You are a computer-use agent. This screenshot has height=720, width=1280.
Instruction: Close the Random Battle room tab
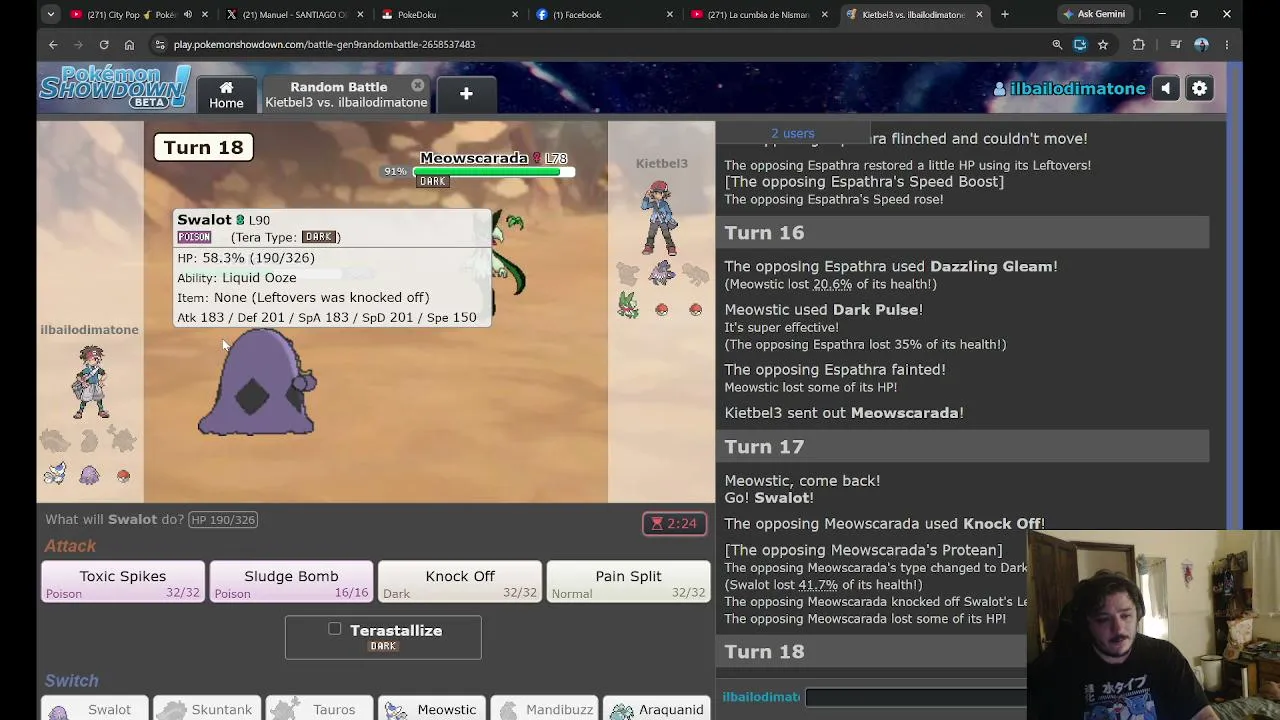click(418, 86)
